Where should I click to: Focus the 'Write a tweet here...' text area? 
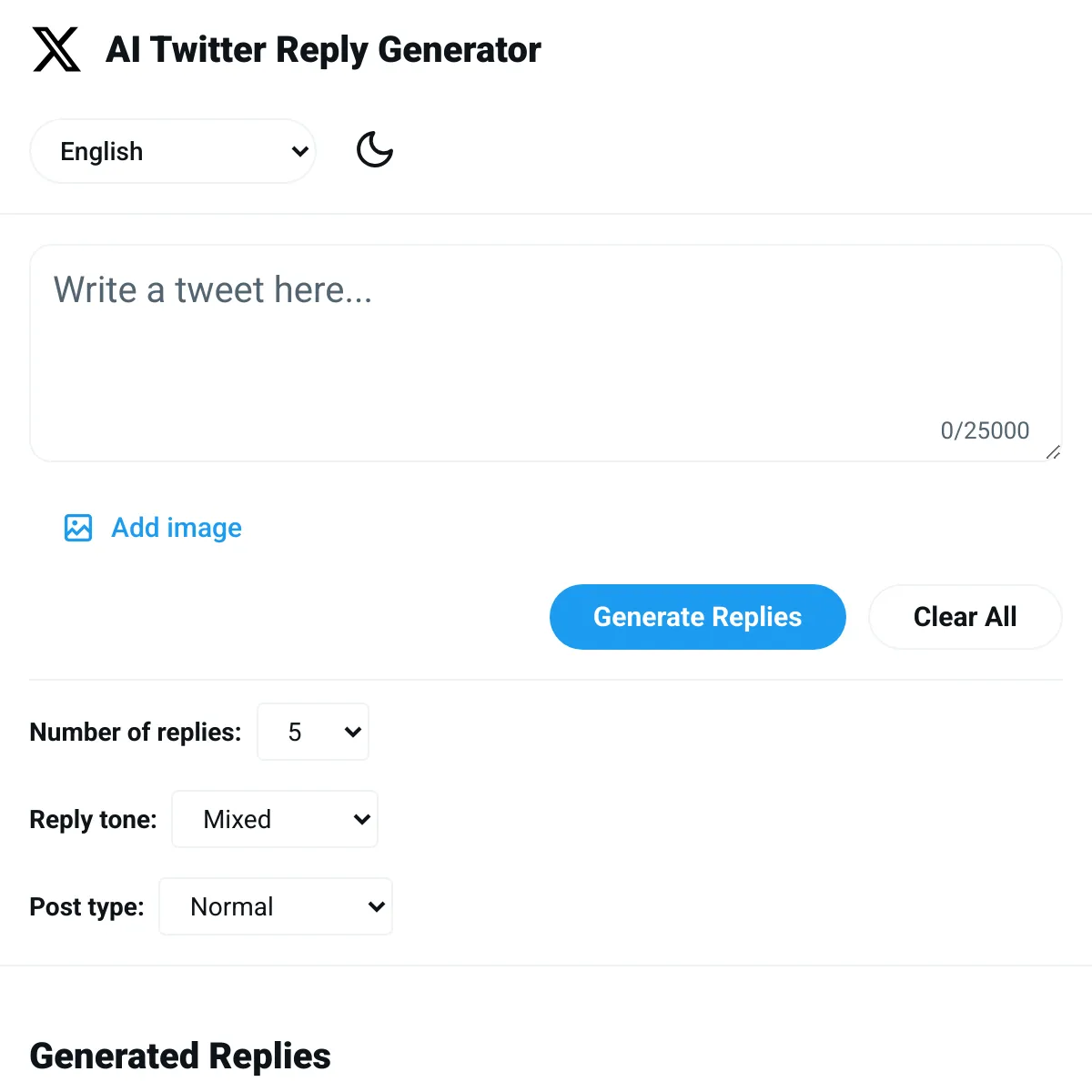click(x=546, y=353)
